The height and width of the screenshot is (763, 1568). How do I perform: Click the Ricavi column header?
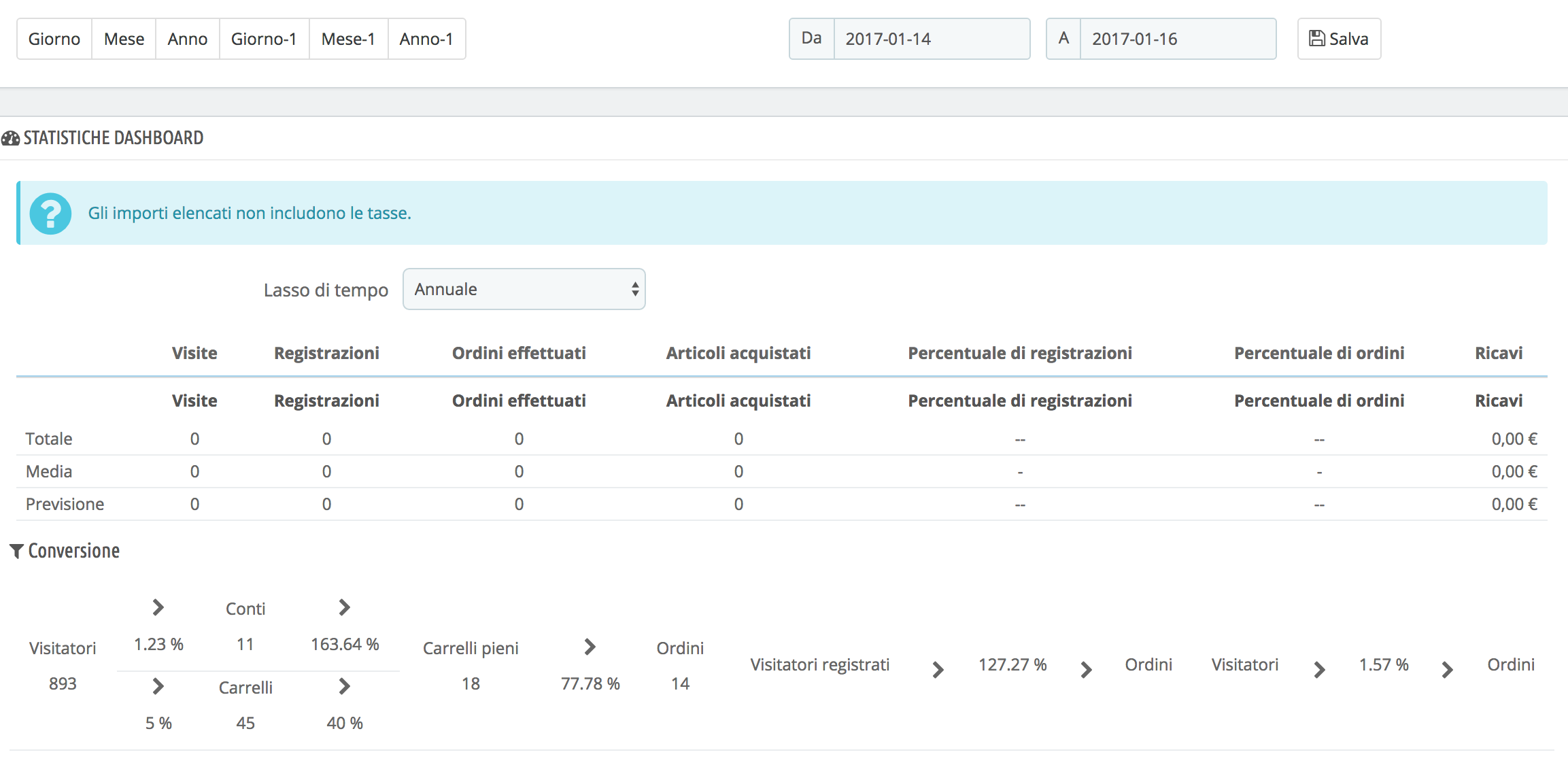click(1498, 353)
